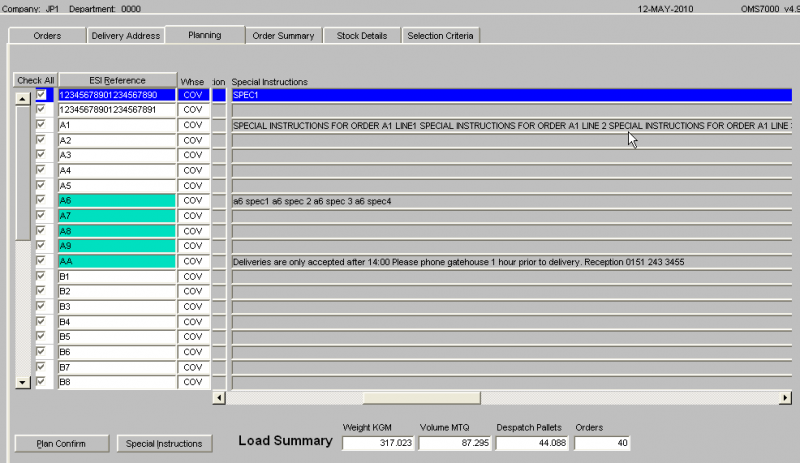Click the ESI Reference column header button
Viewport: 800px width, 463px height.
point(117,80)
